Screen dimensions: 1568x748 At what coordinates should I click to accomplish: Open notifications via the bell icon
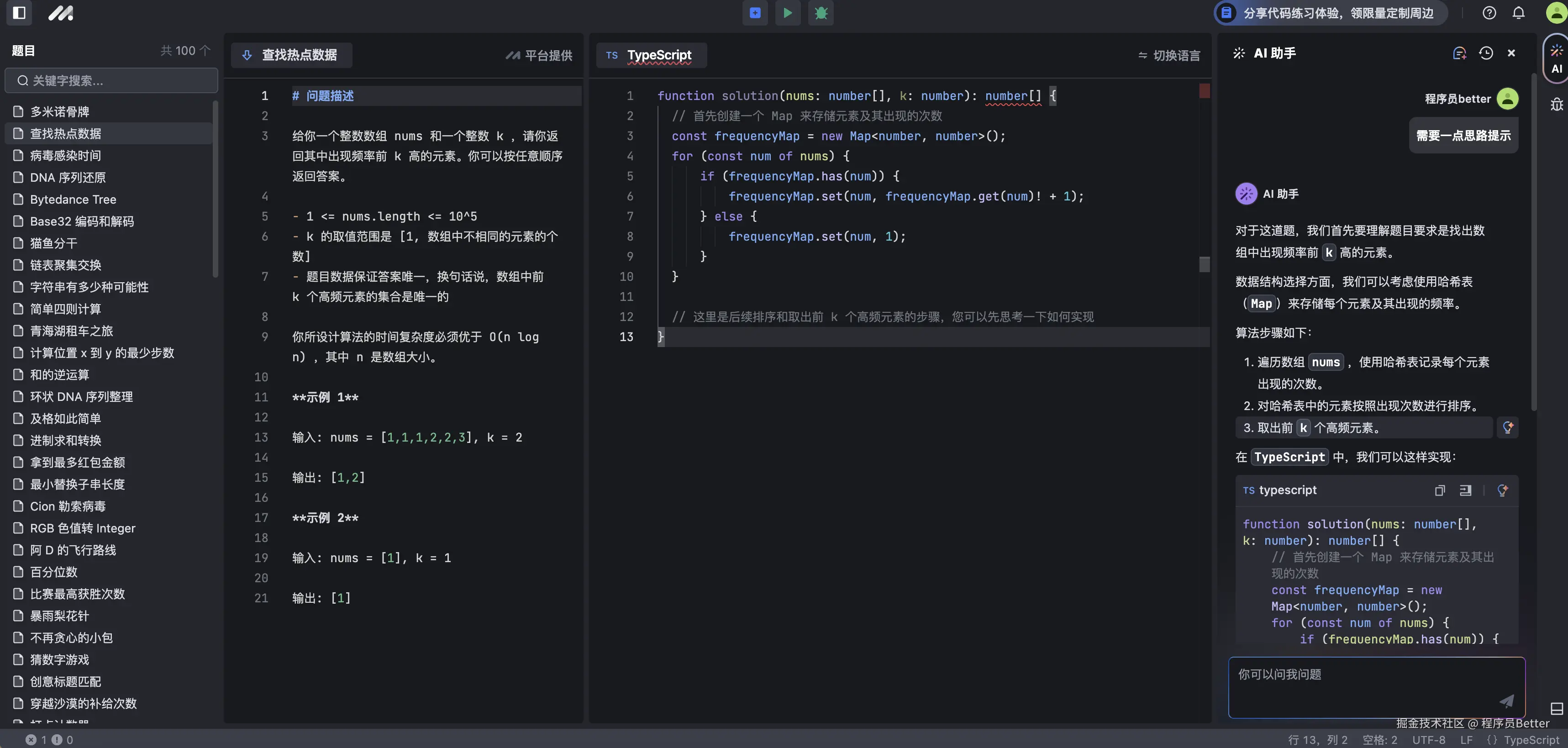click(1518, 13)
